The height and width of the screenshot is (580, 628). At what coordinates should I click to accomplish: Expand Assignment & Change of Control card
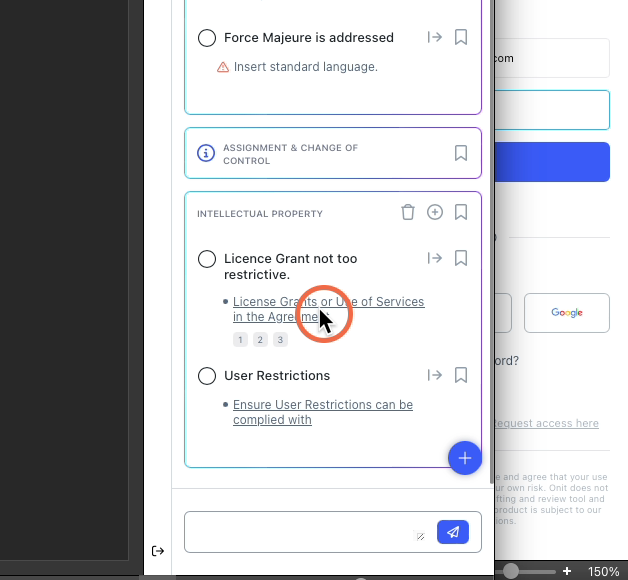333,153
